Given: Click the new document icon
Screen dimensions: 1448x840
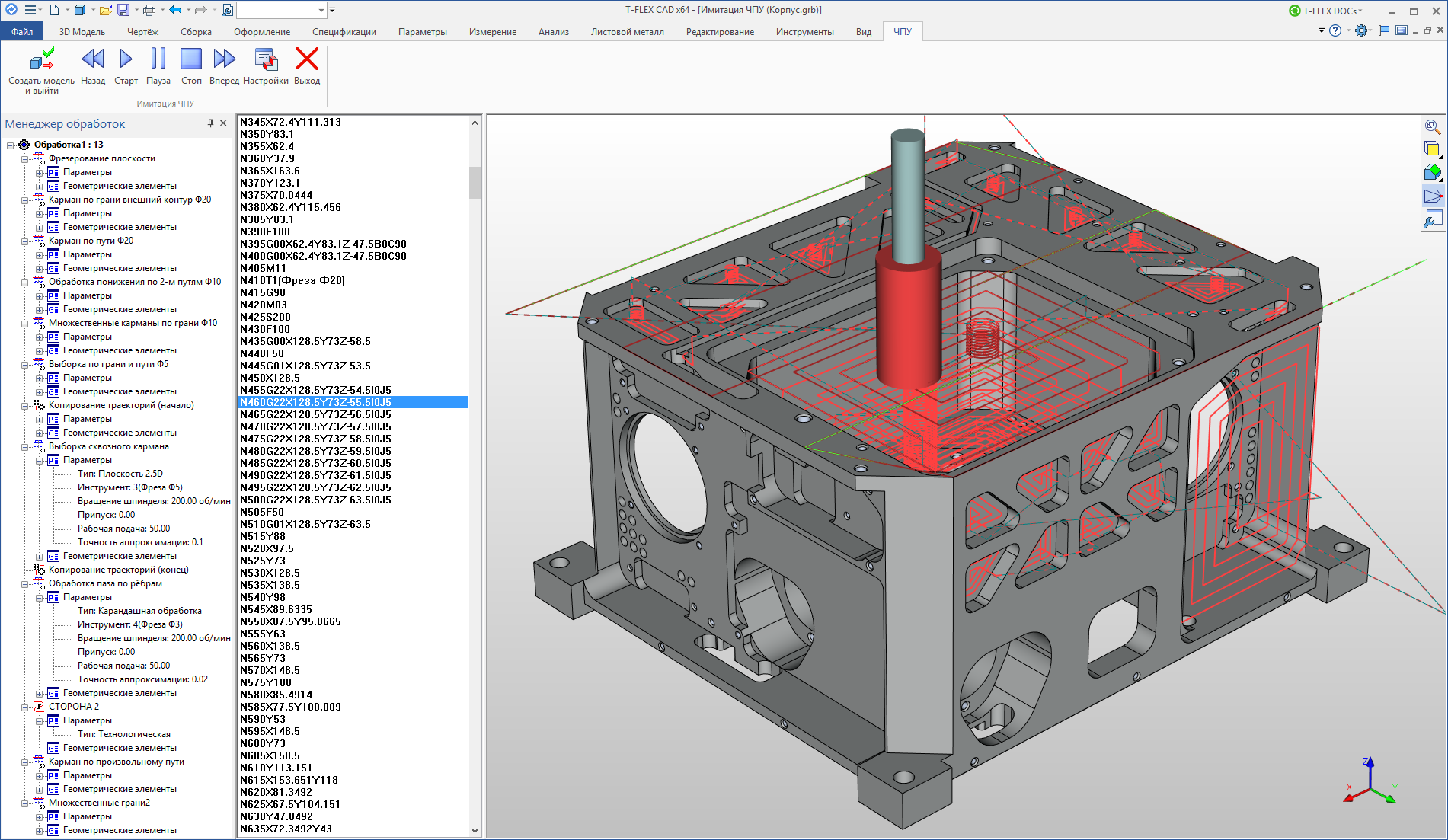Looking at the screenshot, I should (x=54, y=10).
